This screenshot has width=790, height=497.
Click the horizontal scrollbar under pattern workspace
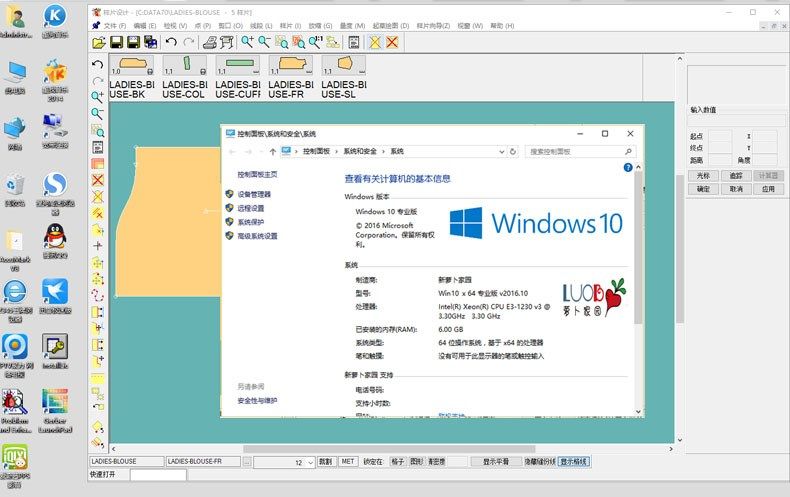click(391, 449)
